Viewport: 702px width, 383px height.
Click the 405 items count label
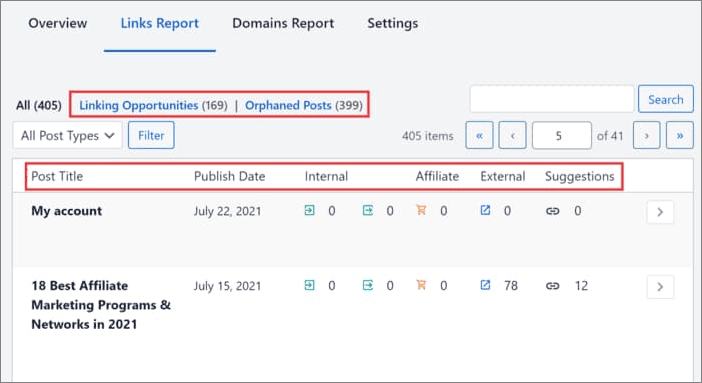pyautogui.click(x=428, y=136)
